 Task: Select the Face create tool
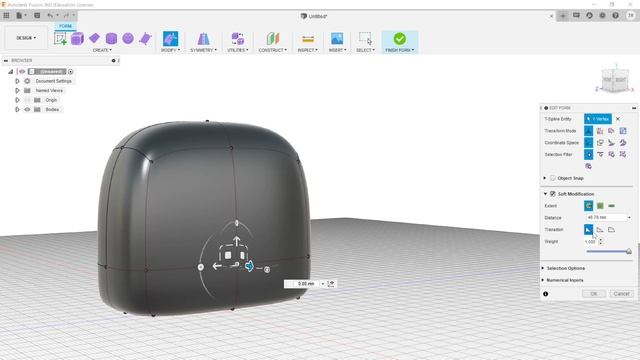tap(145, 39)
